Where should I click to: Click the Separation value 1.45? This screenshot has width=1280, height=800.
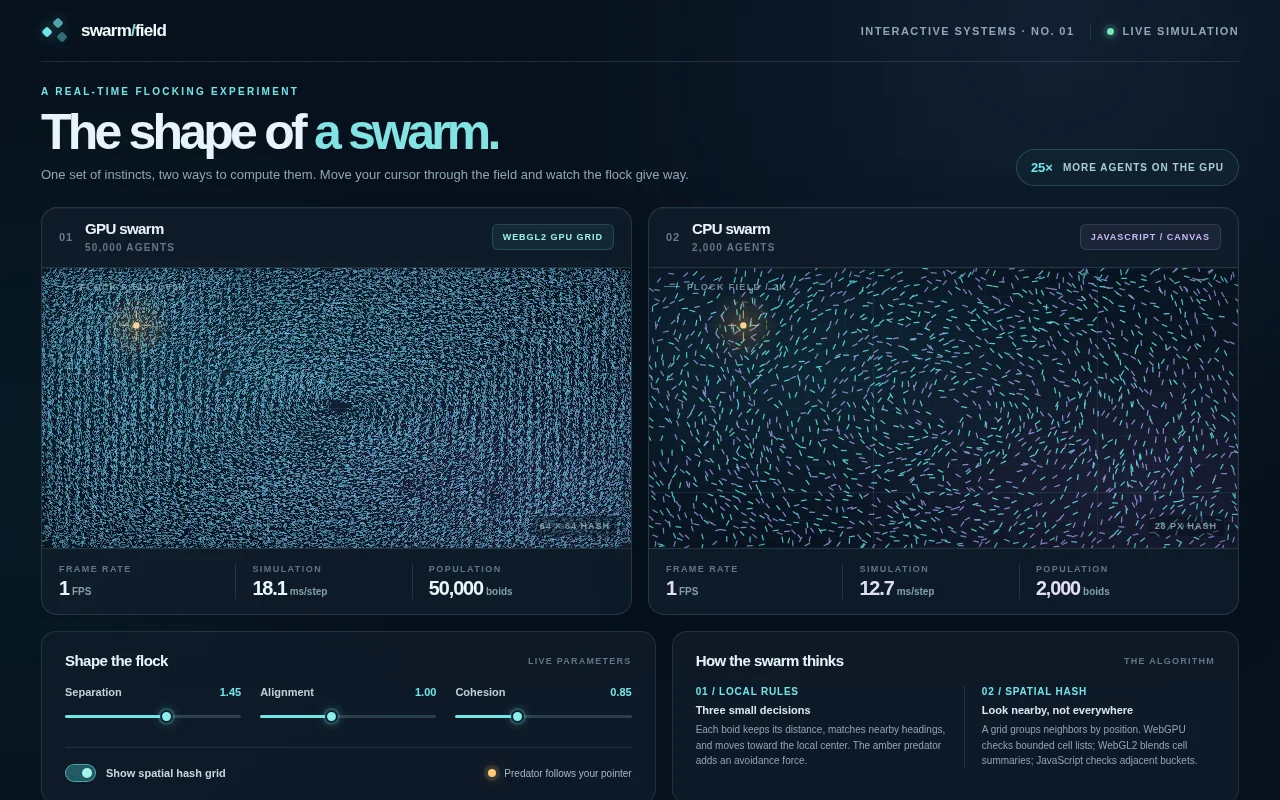tap(230, 692)
